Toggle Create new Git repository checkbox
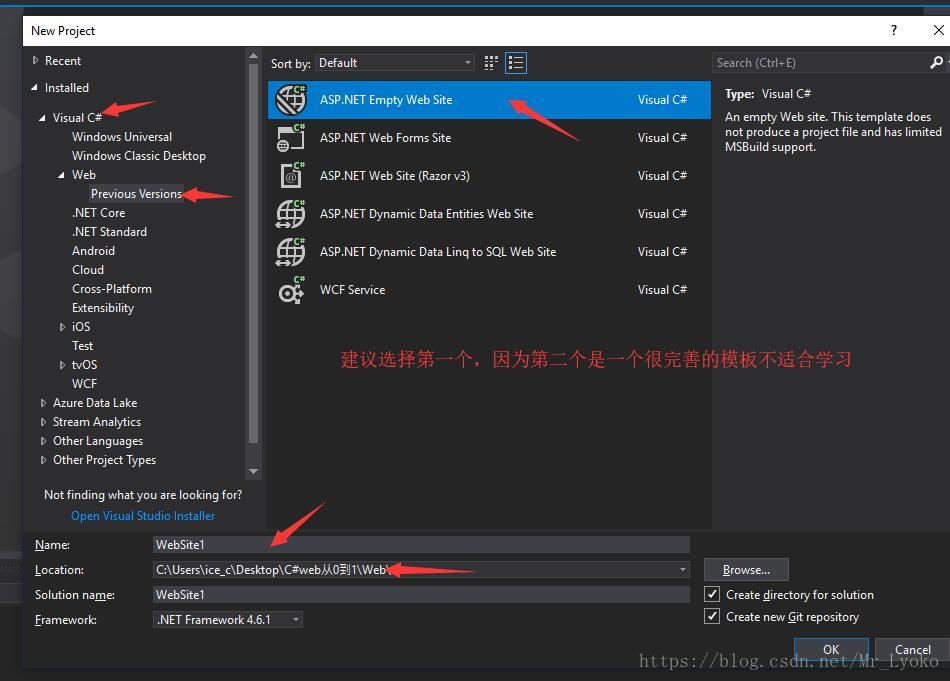 tap(712, 617)
